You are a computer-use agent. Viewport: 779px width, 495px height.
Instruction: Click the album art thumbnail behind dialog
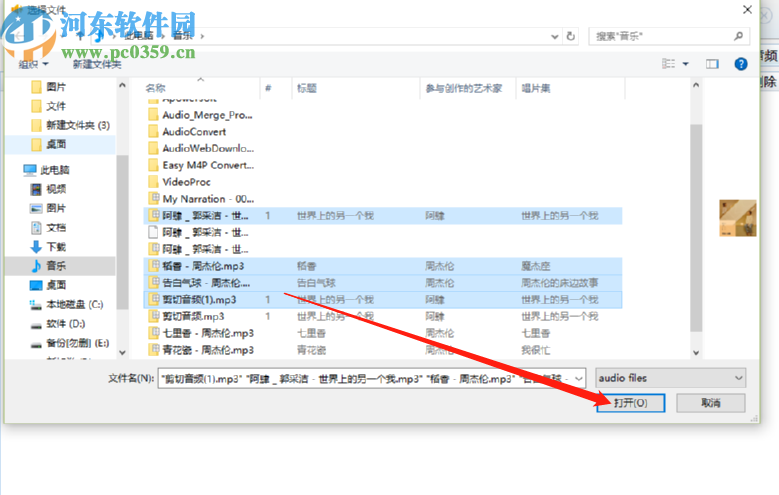(x=738, y=218)
